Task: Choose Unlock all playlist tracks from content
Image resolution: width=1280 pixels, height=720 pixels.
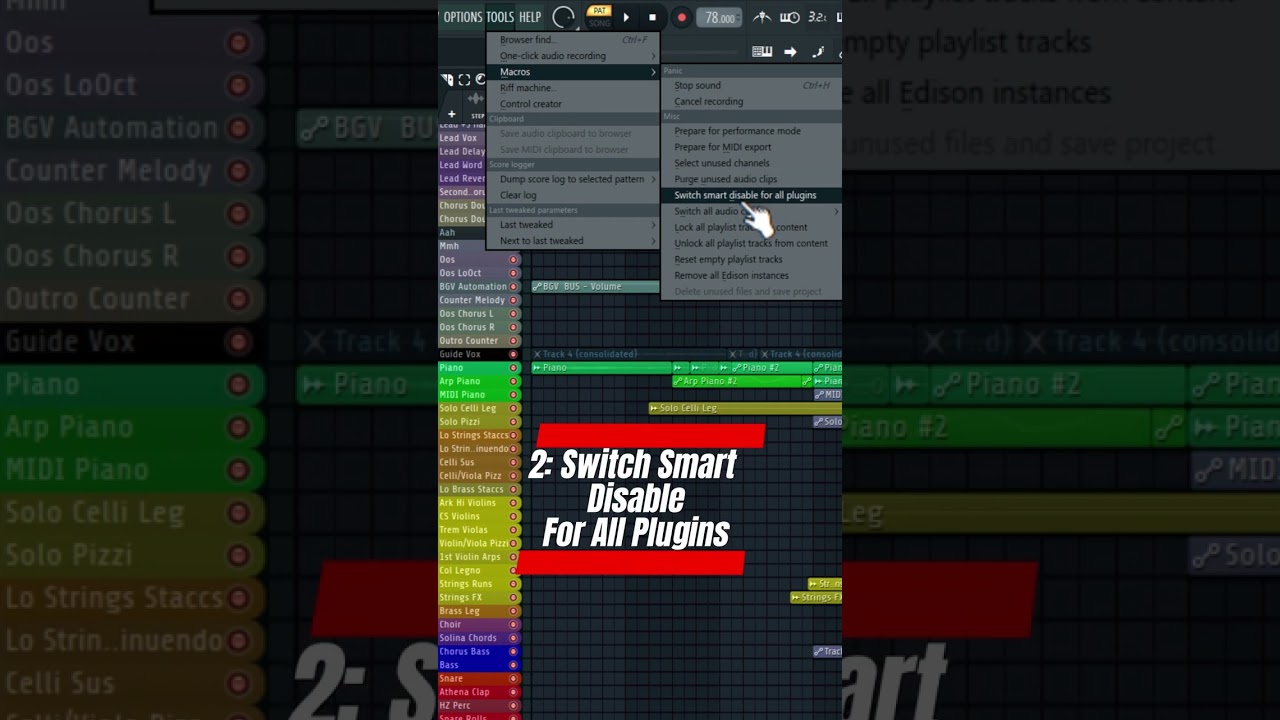Action: [x=751, y=243]
